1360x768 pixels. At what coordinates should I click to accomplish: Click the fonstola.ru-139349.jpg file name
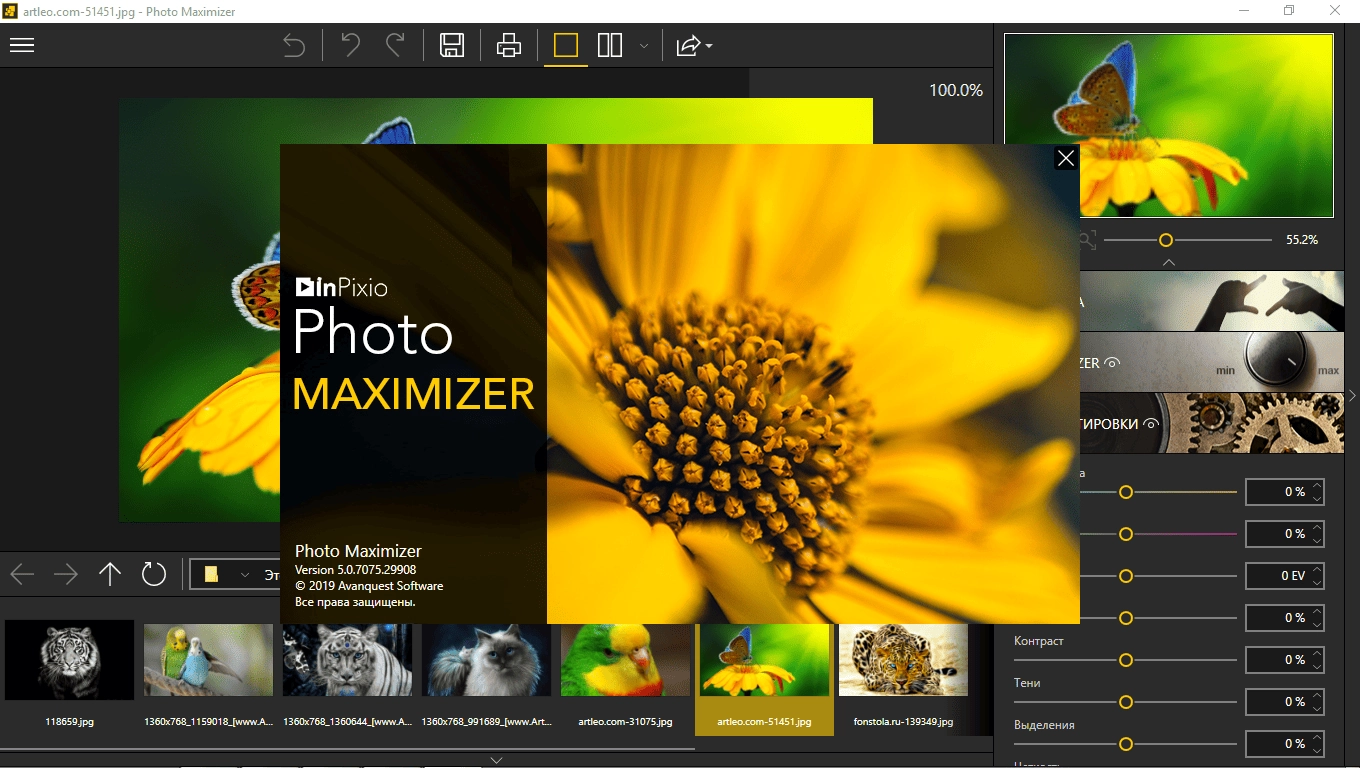click(903, 721)
